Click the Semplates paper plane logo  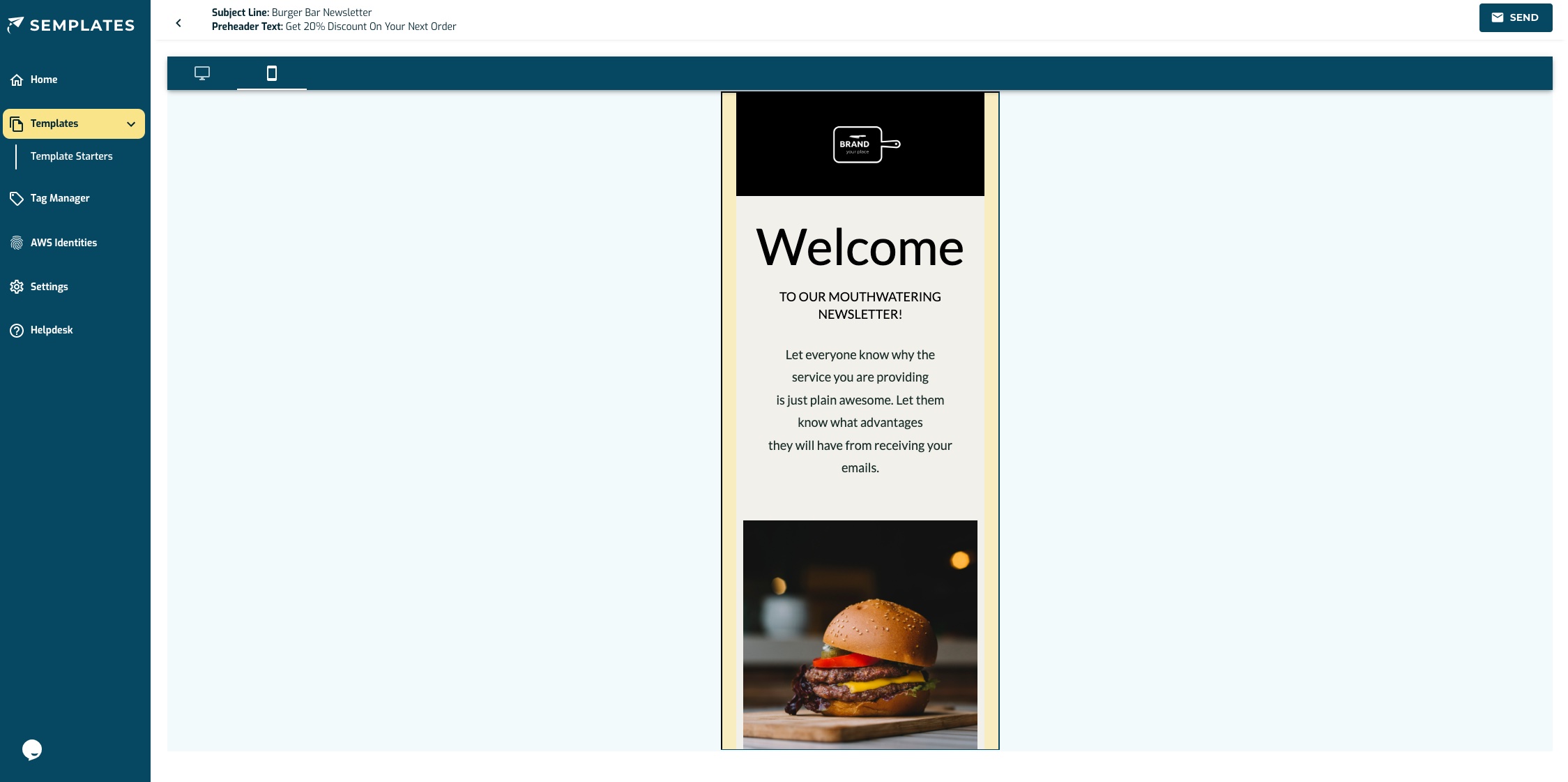(15, 25)
